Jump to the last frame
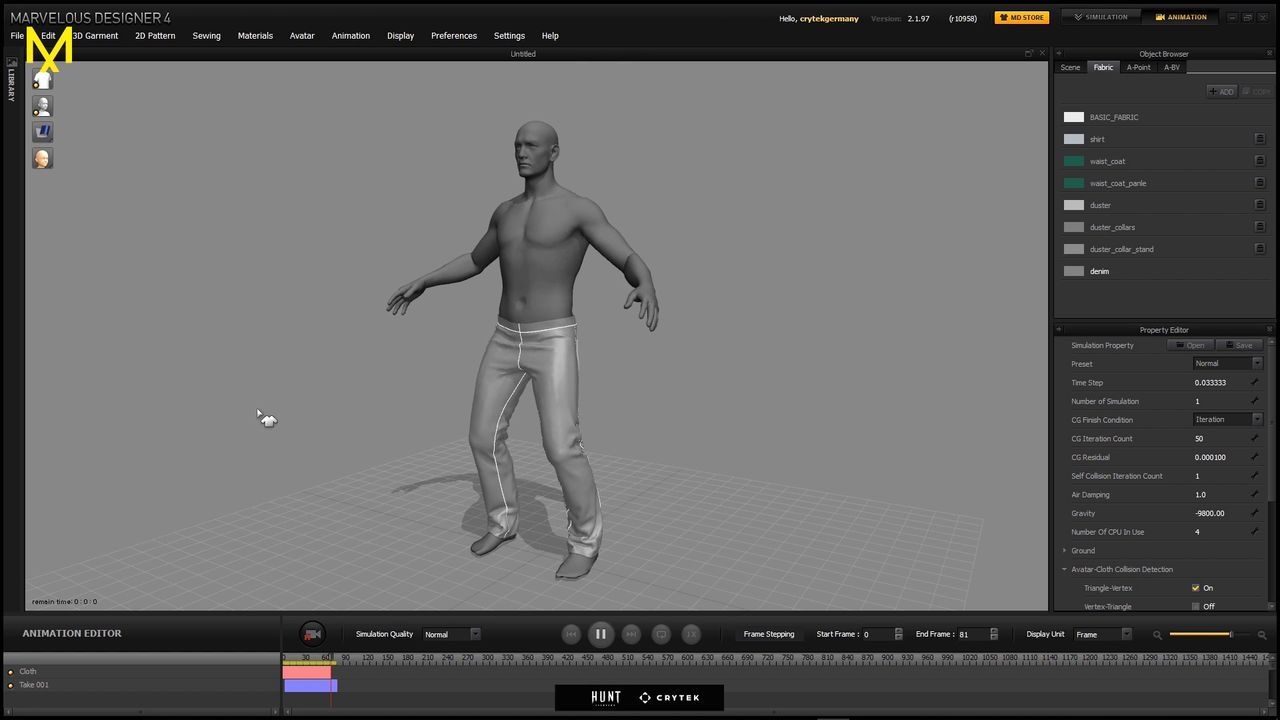Screen dimensions: 1280x720 pos(631,634)
